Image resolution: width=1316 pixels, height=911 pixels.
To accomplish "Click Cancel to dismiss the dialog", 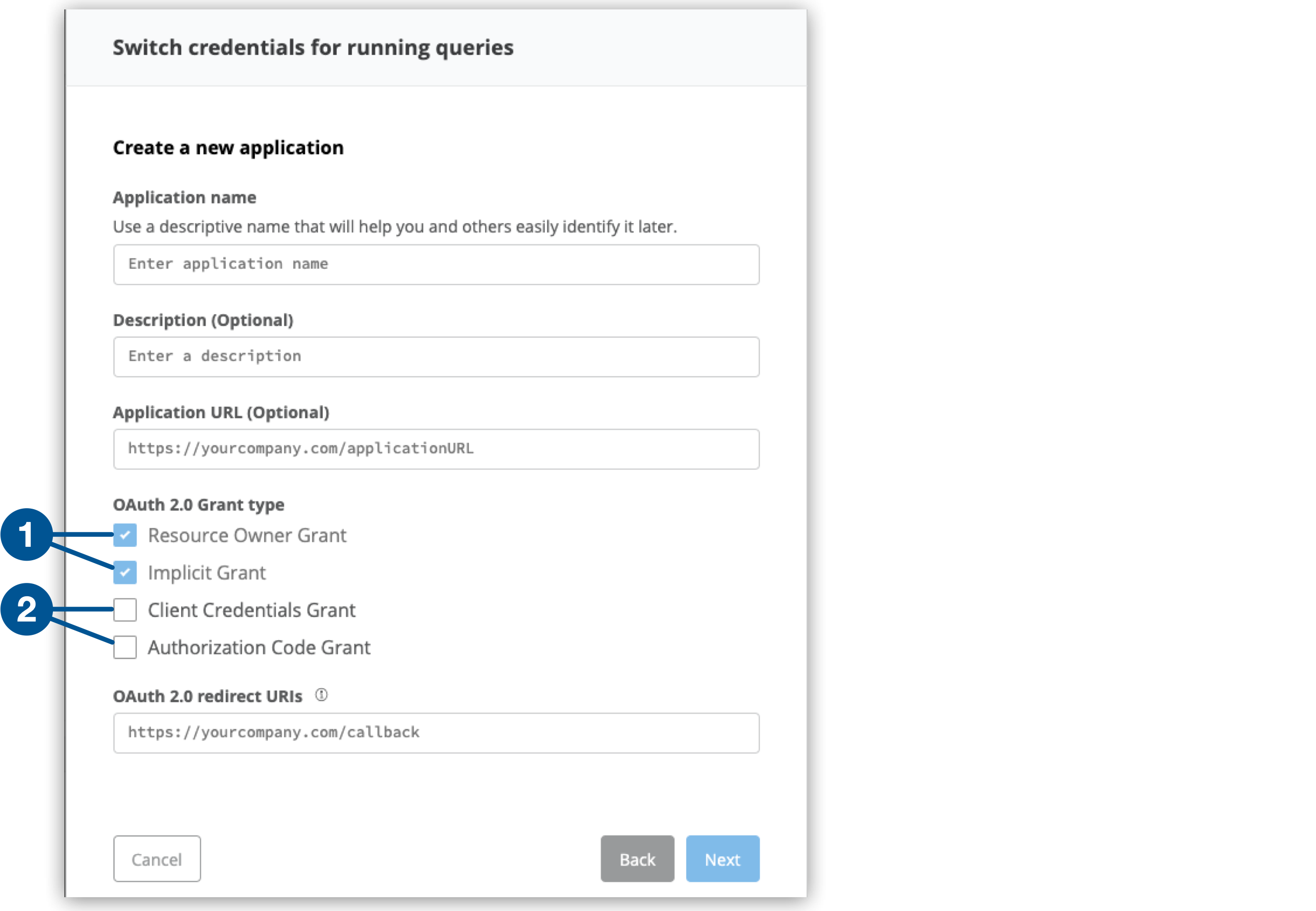I will [x=156, y=859].
